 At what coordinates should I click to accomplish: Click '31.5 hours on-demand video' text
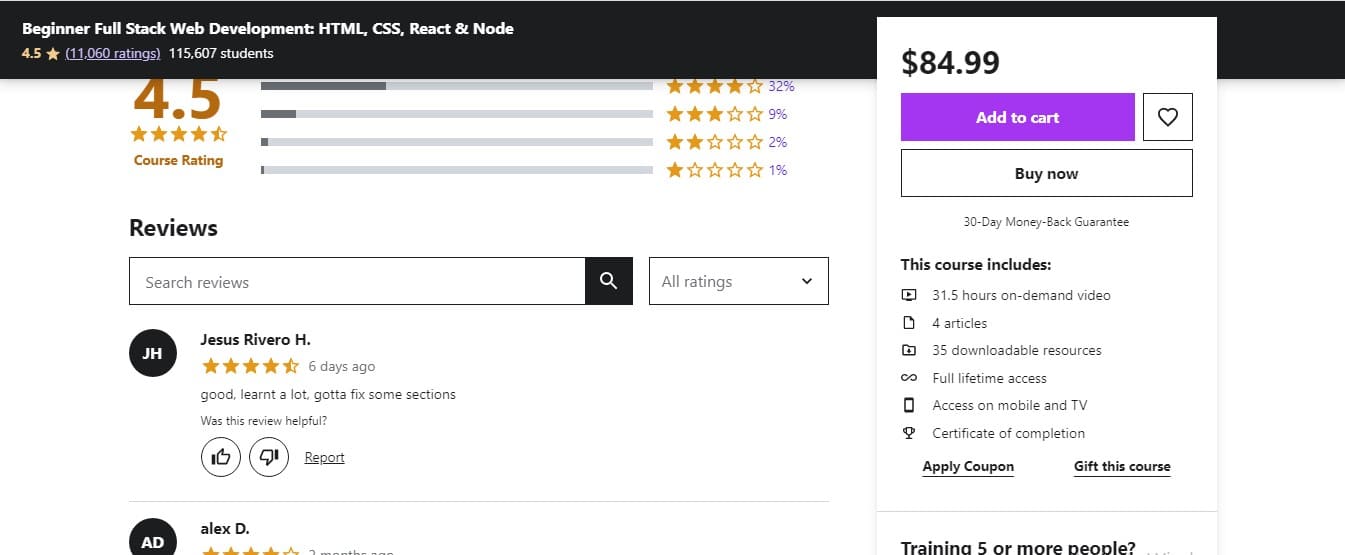point(1021,295)
